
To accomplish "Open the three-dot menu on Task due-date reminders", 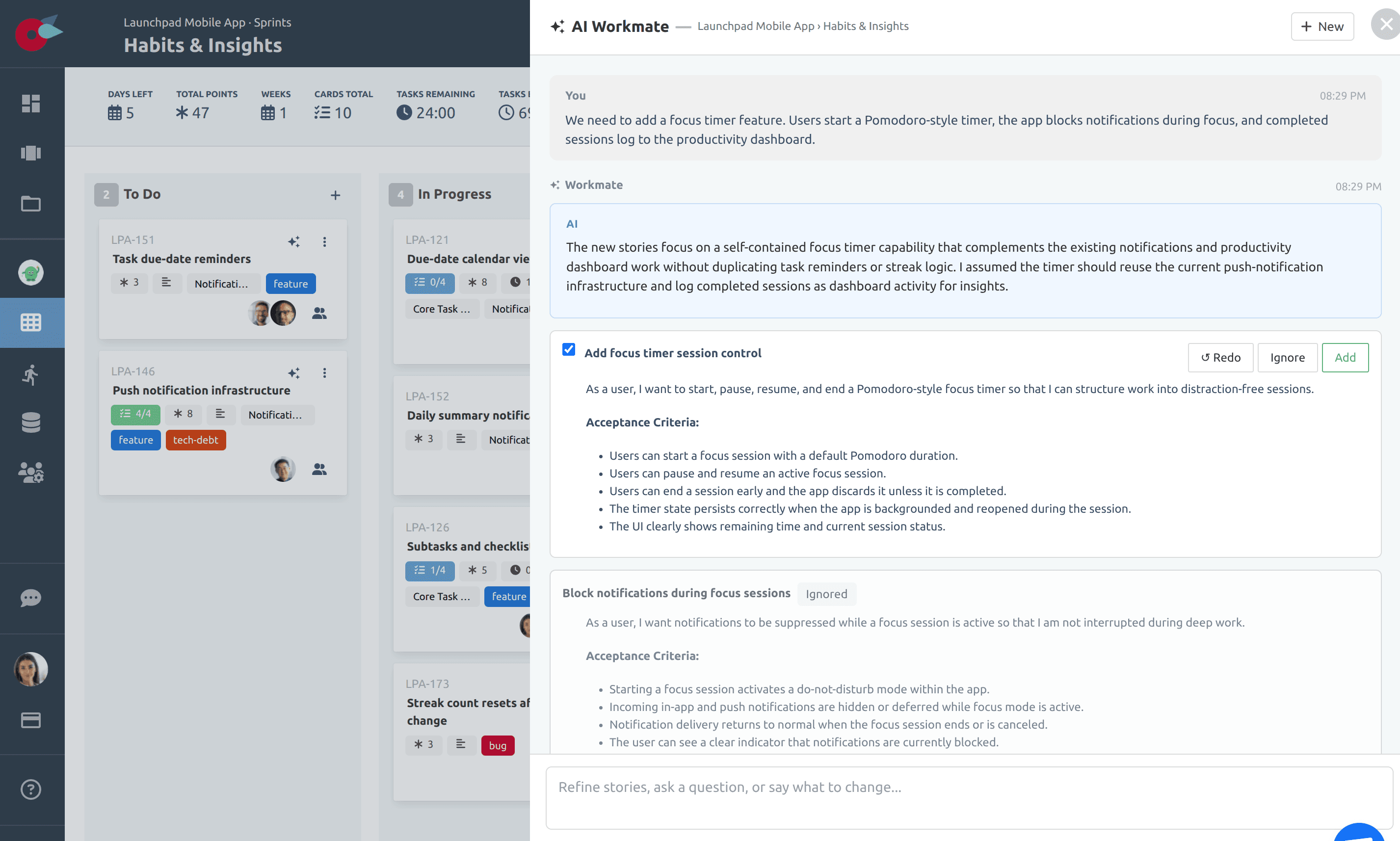I will [325, 241].
